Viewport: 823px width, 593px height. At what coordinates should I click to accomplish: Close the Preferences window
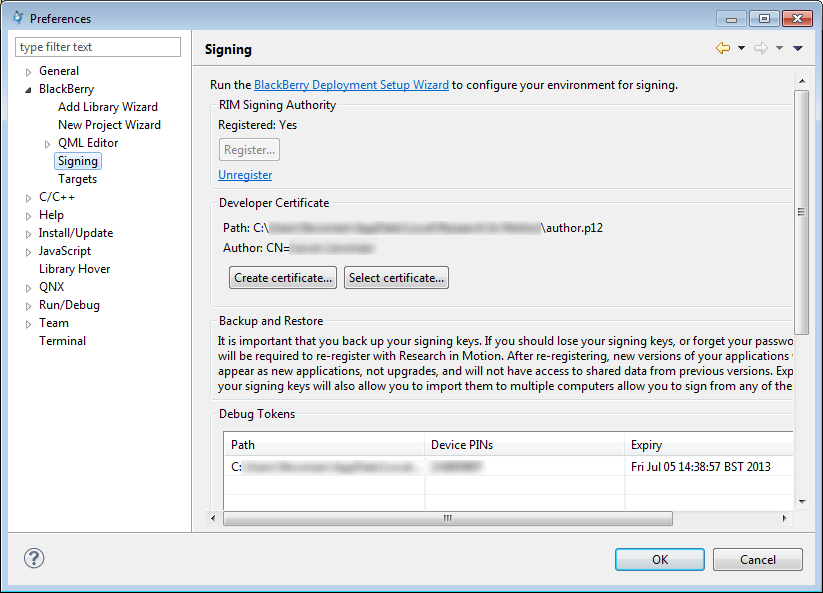(797, 18)
